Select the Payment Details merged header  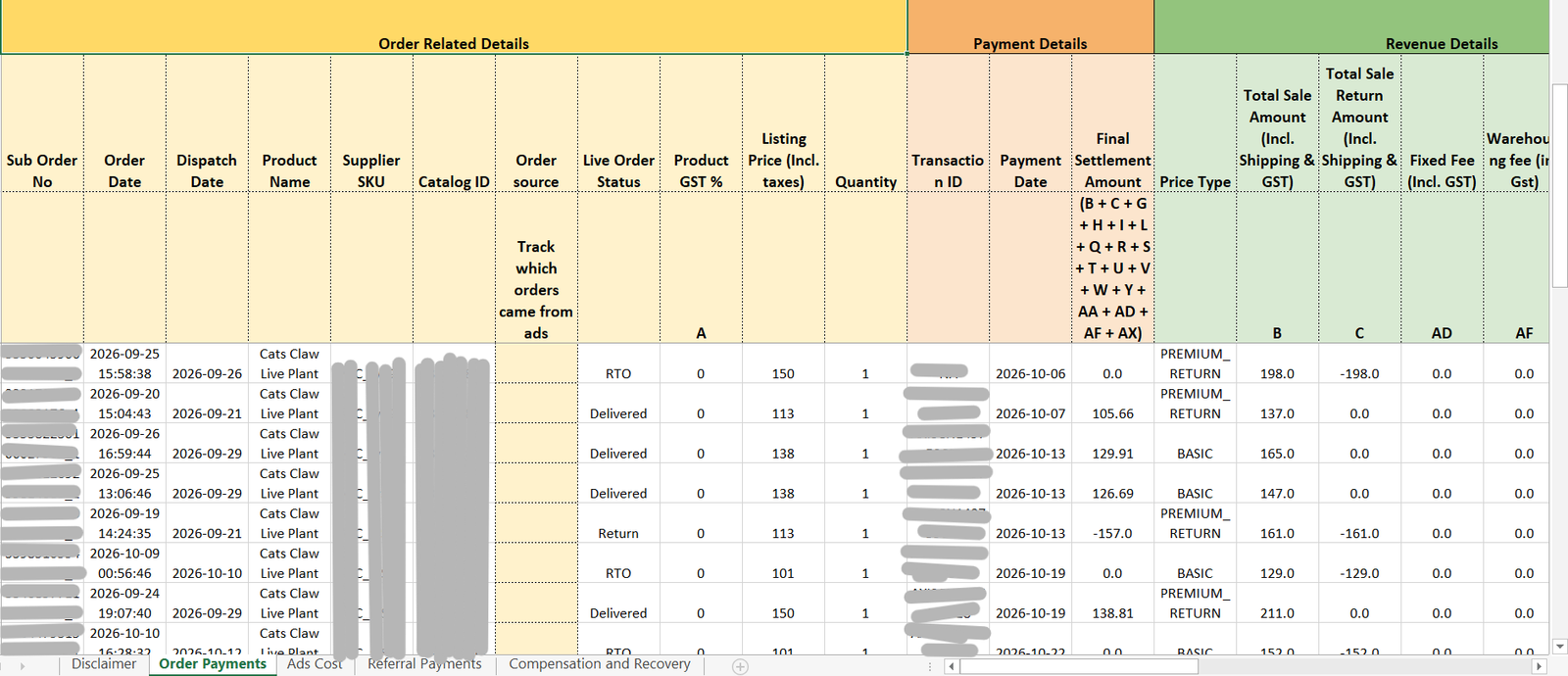click(1030, 27)
